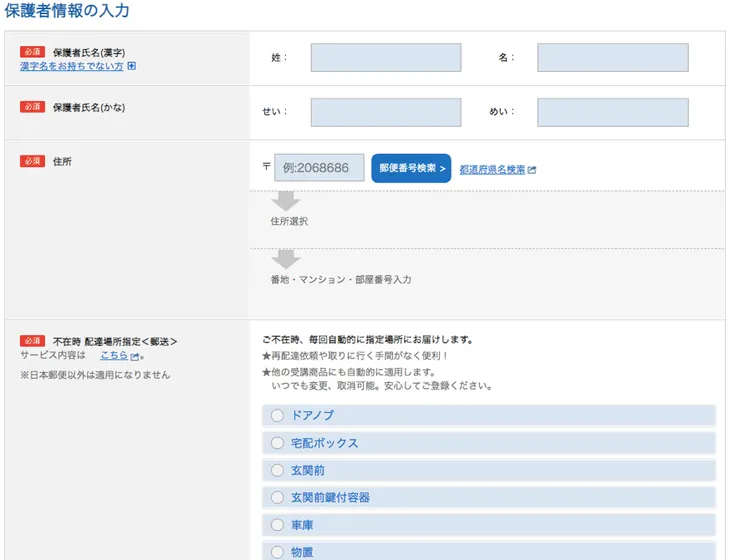Click the postal code field 例:2068686
The height and width of the screenshot is (560, 740).
319,167
